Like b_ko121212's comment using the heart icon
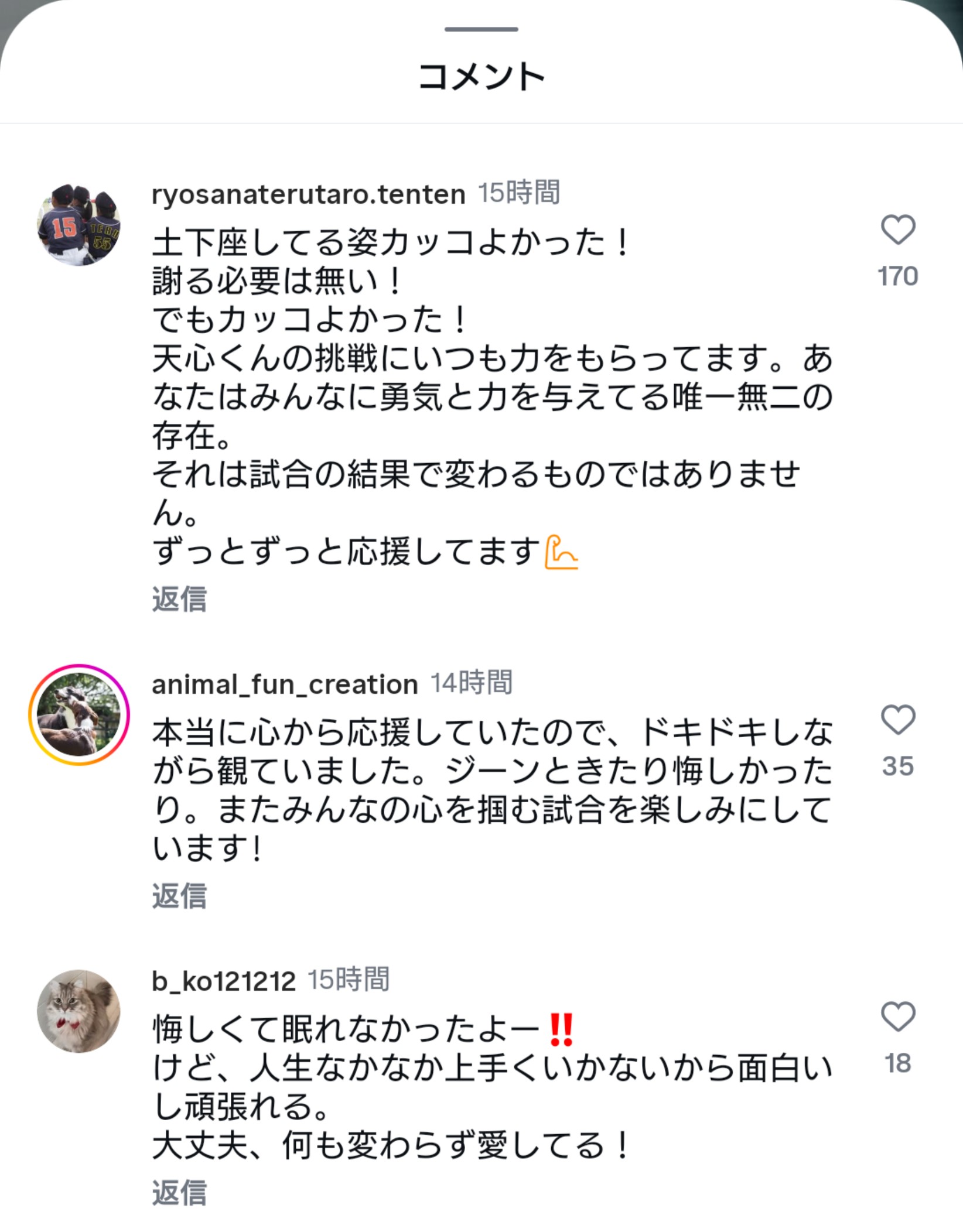Viewport: 963px width, 1232px height. point(897,1016)
